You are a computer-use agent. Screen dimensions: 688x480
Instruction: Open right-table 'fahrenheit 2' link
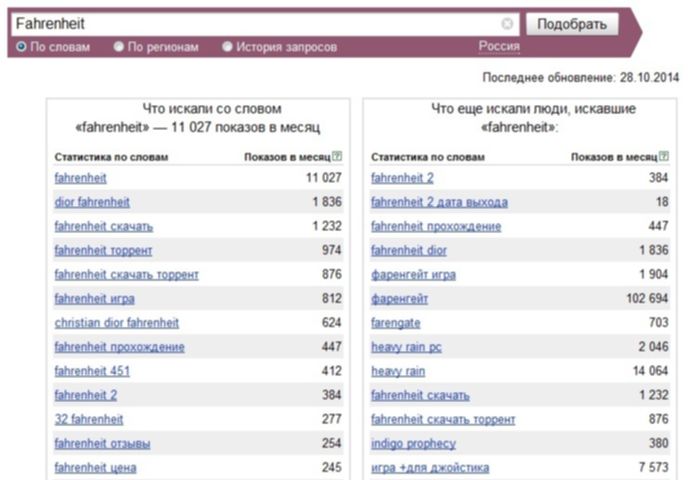(402, 178)
